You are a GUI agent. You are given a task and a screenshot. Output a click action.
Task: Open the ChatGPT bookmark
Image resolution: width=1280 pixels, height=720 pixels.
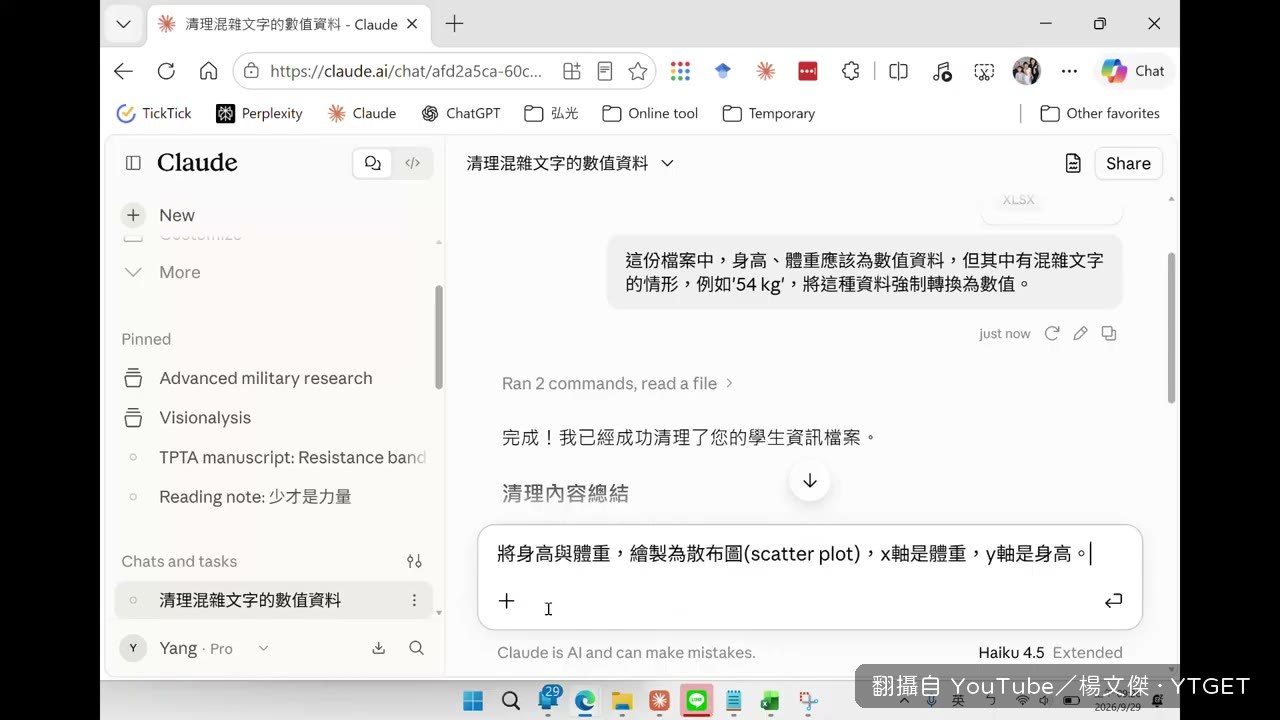tap(461, 113)
